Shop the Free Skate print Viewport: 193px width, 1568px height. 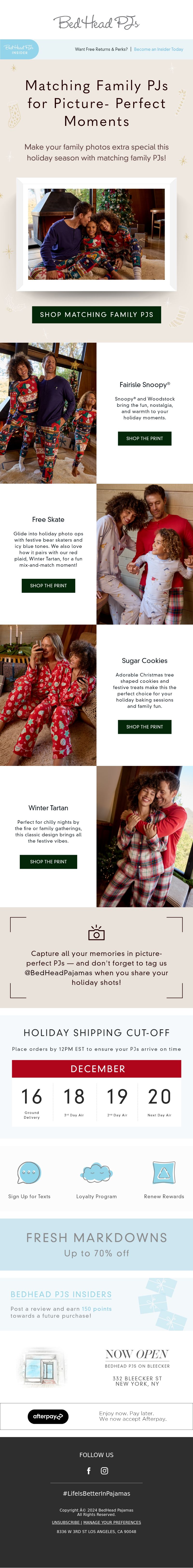click(48, 586)
